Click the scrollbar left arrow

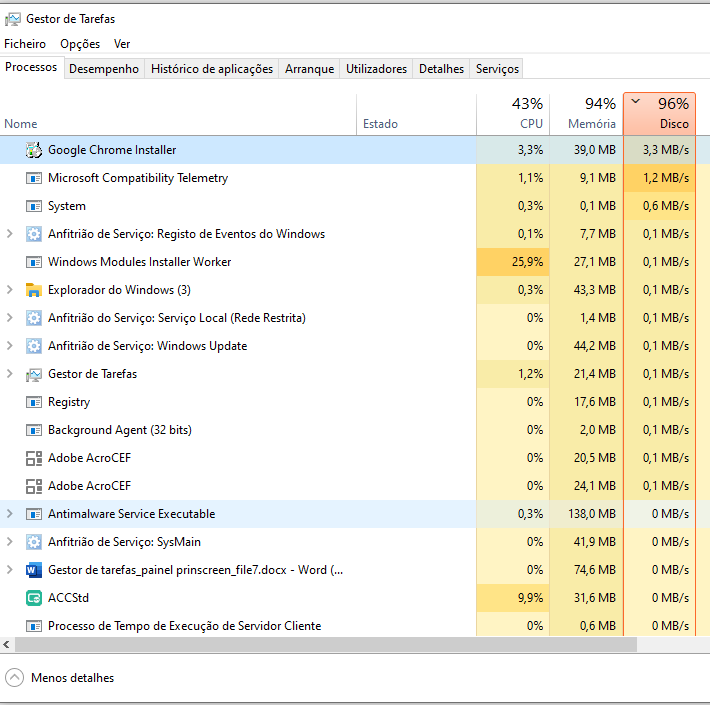6,644
